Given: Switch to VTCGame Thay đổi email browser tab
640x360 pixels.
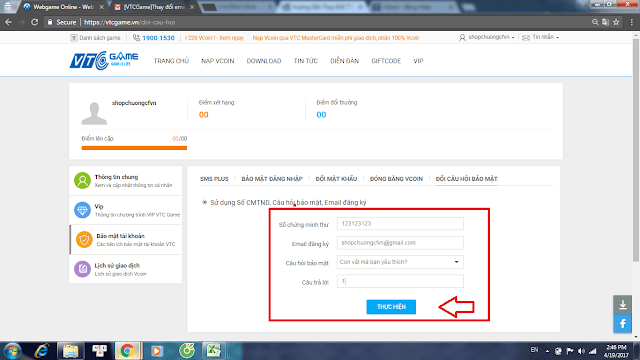Looking at the screenshot, I should coord(153,7).
